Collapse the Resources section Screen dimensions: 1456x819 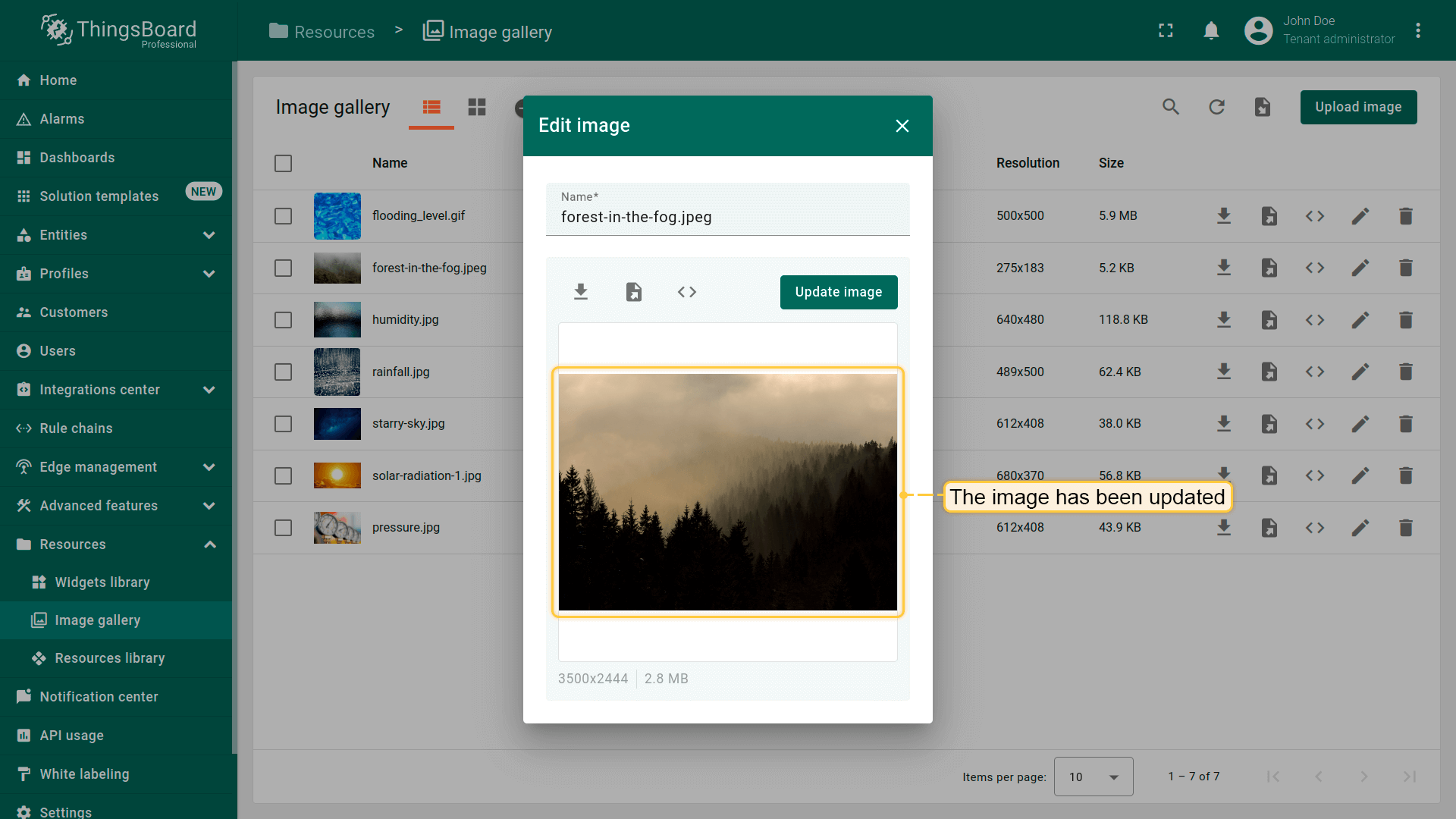coord(209,544)
